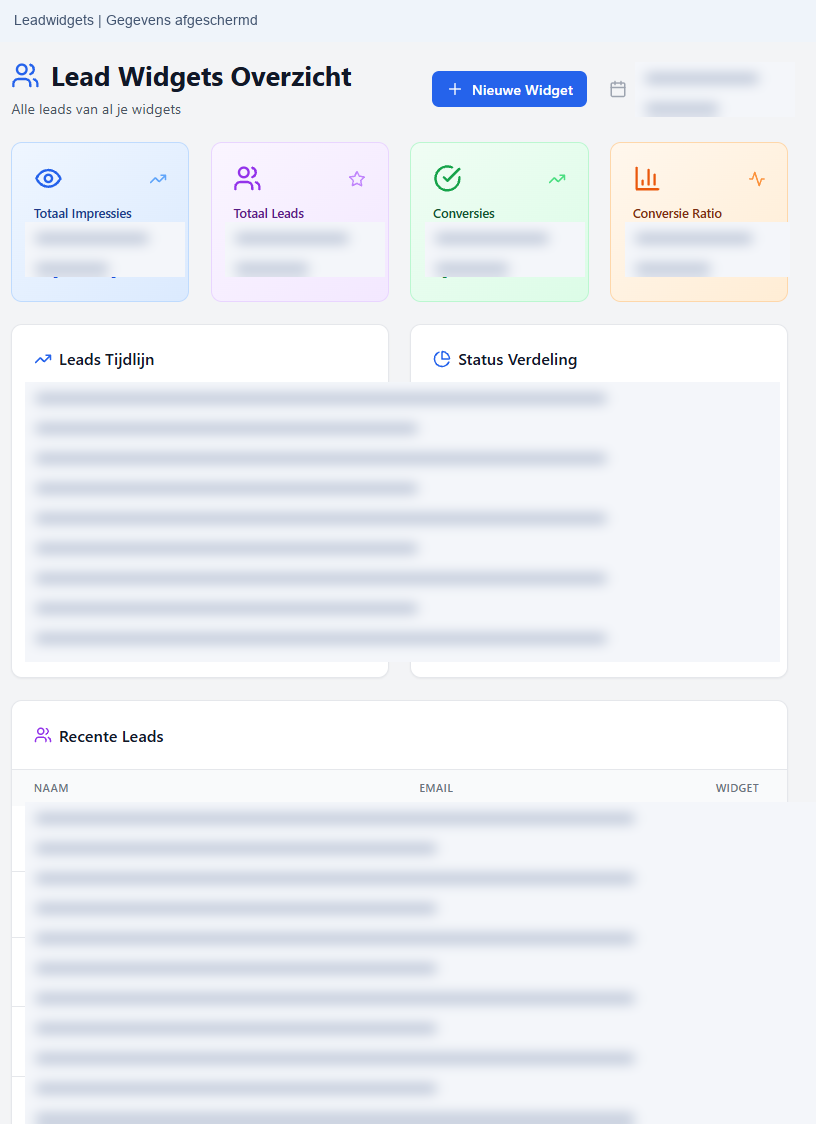Click the Lead Widgets Overzicht title
This screenshot has height=1124, width=816.
click(201, 77)
